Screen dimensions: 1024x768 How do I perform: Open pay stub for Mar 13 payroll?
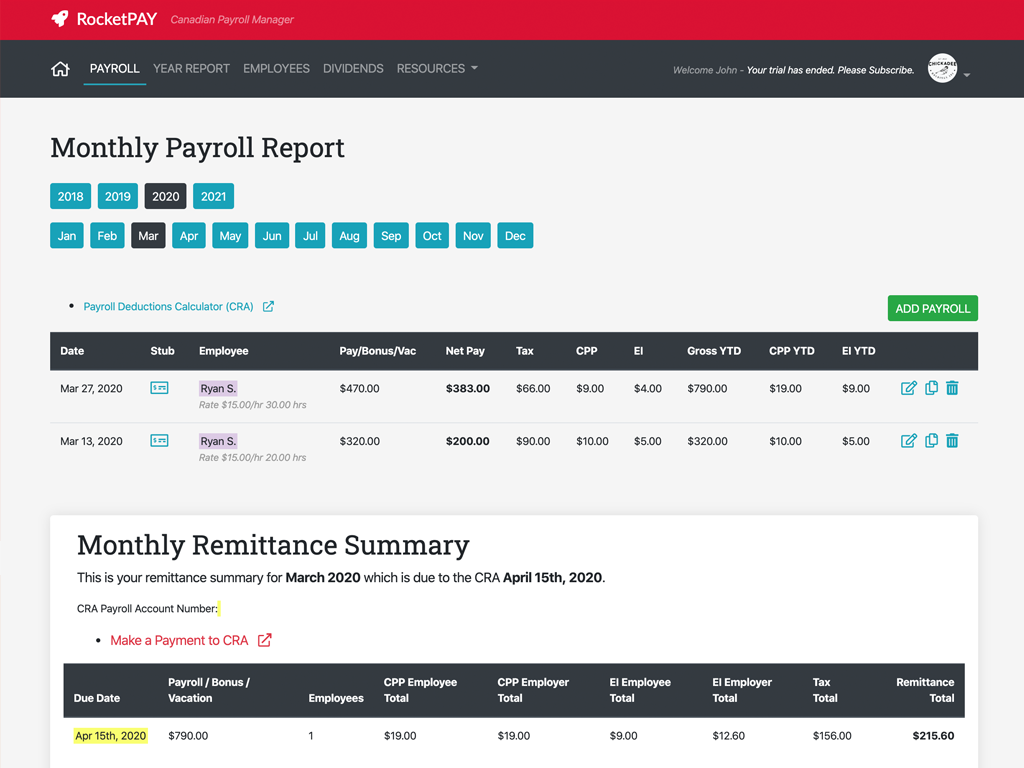coord(159,440)
